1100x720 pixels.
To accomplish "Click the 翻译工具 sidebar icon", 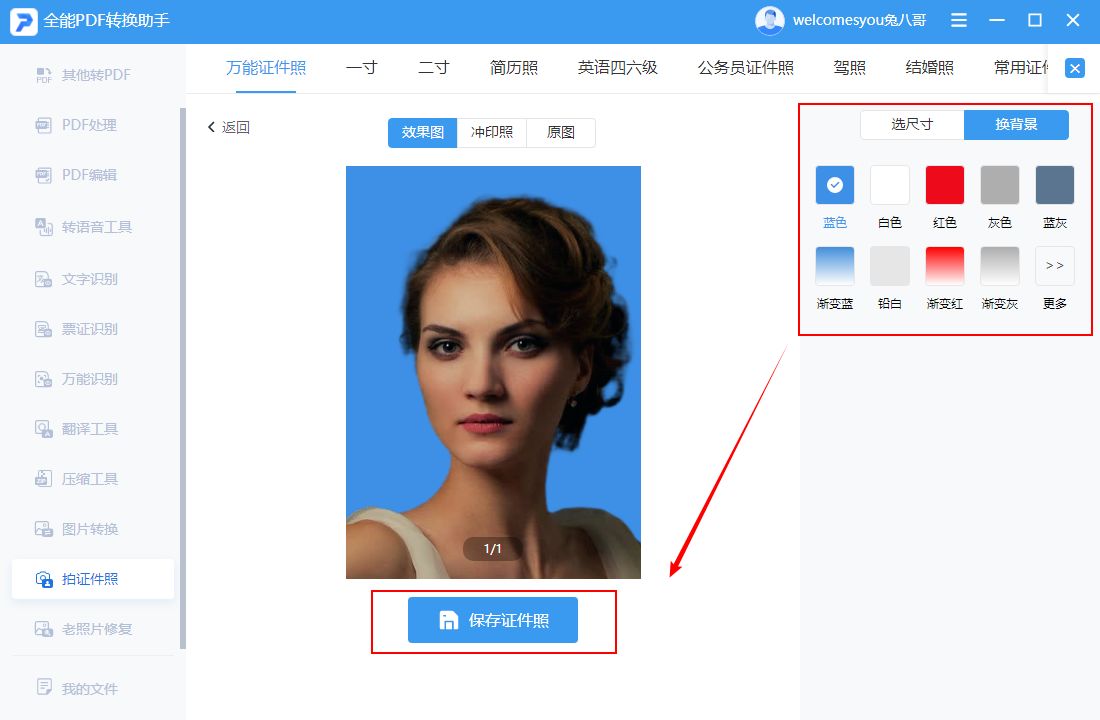I will pos(43,429).
